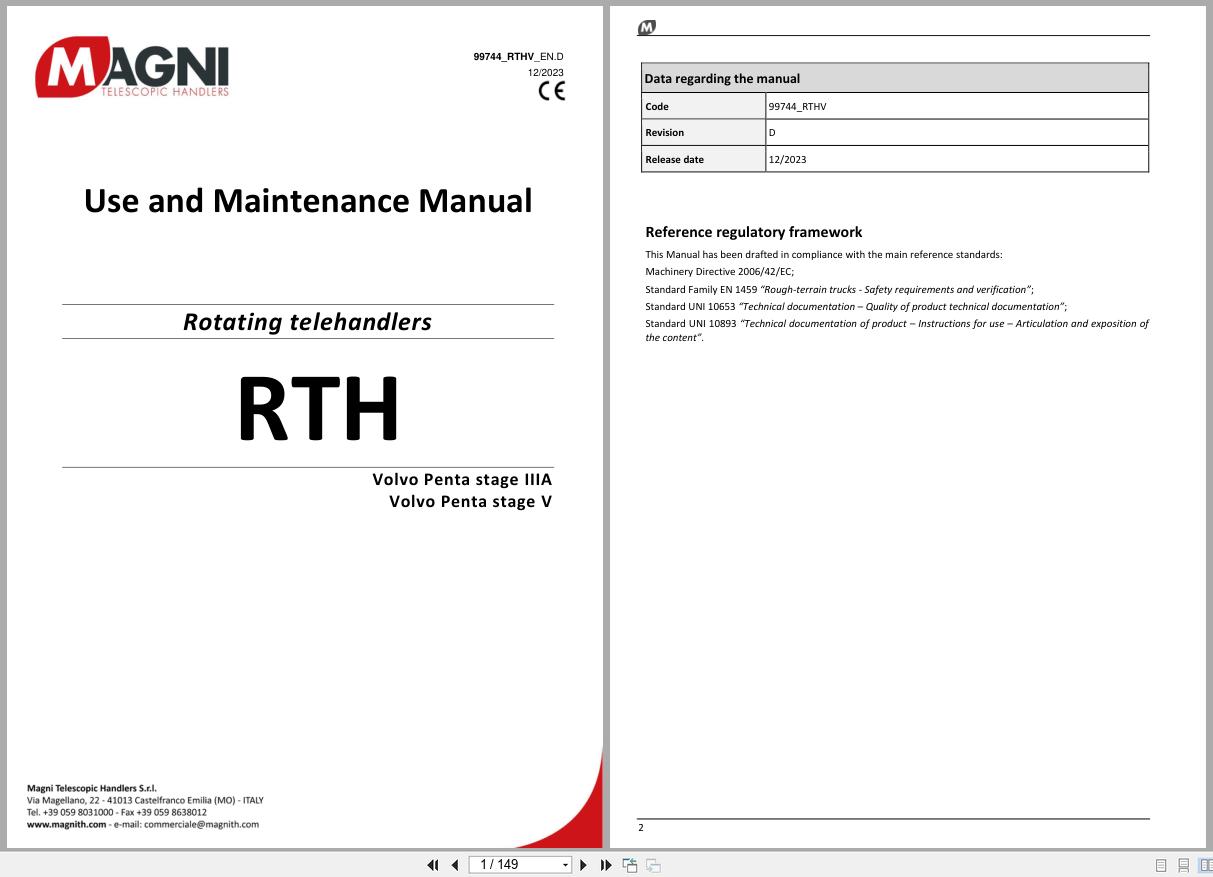Click the CE conformity mark
Image resolution: width=1213 pixels, height=877 pixels.
pyautogui.click(x=552, y=91)
